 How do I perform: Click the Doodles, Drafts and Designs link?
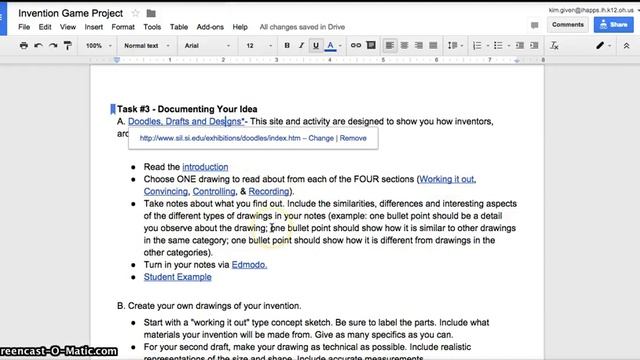point(186,121)
